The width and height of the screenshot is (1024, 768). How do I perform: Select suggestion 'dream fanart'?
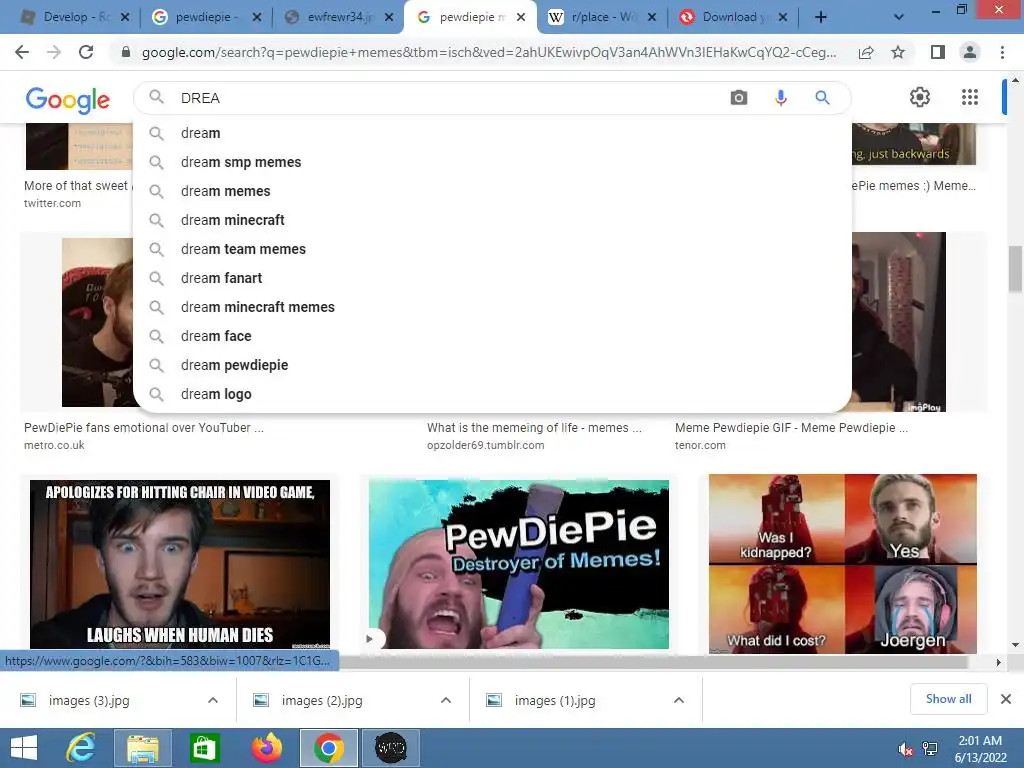tap(492, 278)
